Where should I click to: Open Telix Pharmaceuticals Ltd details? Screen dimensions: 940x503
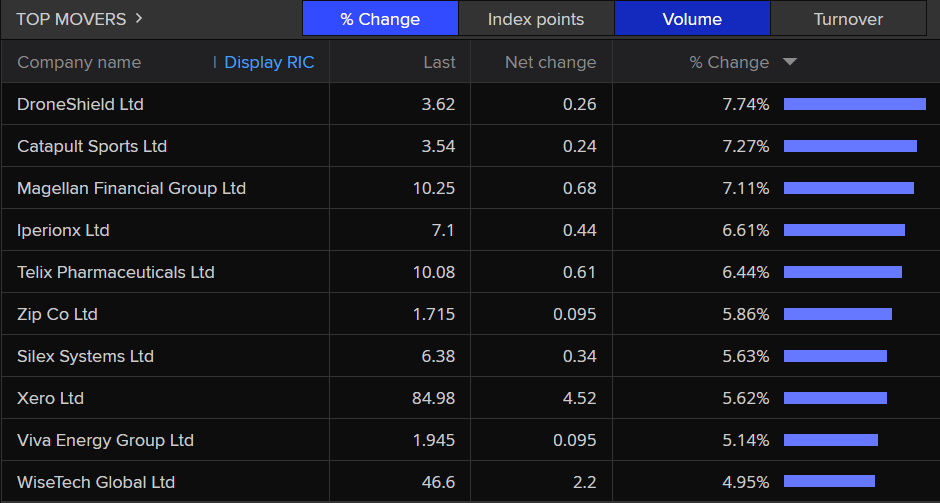[116, 272]
